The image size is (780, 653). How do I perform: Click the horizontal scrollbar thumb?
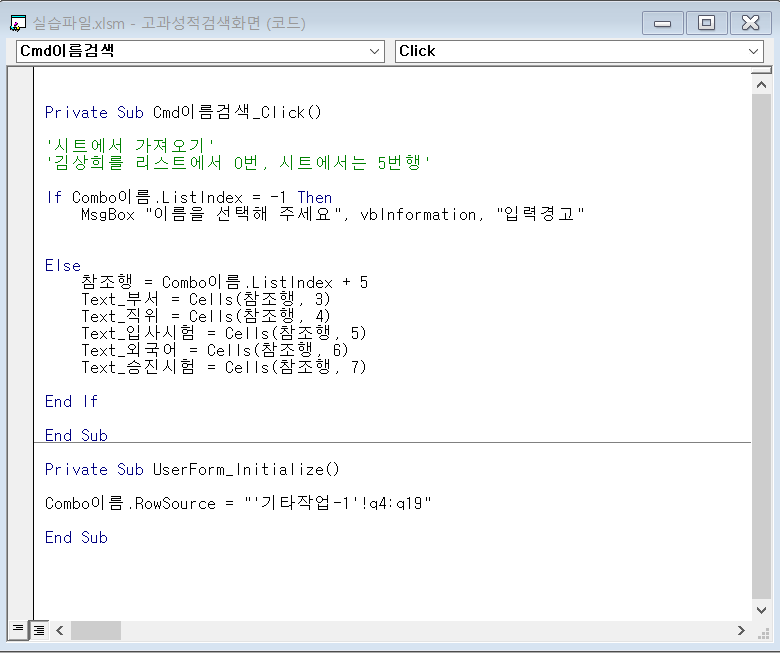[x=96, y=631]
